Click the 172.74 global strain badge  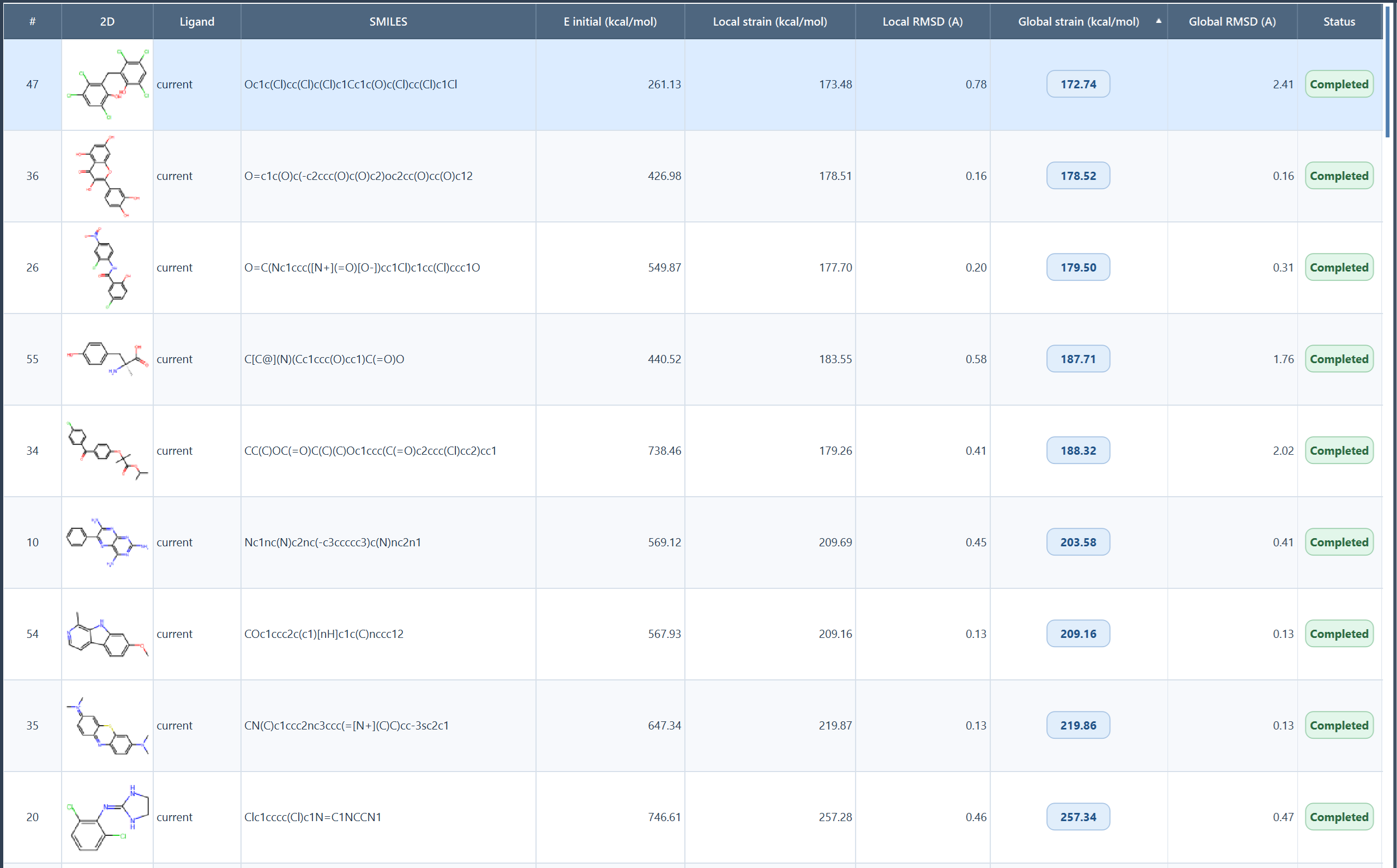(x=1077, y=85)
